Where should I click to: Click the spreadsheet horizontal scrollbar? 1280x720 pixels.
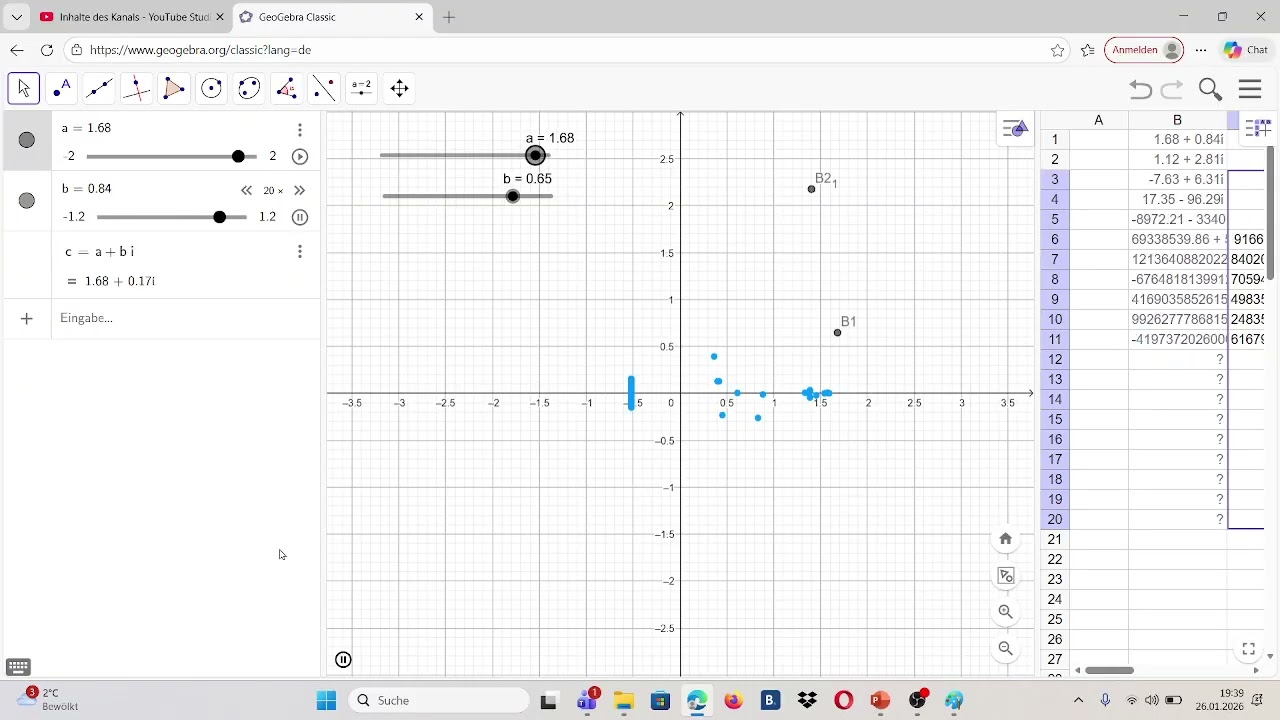click(x=1109, y=670)
